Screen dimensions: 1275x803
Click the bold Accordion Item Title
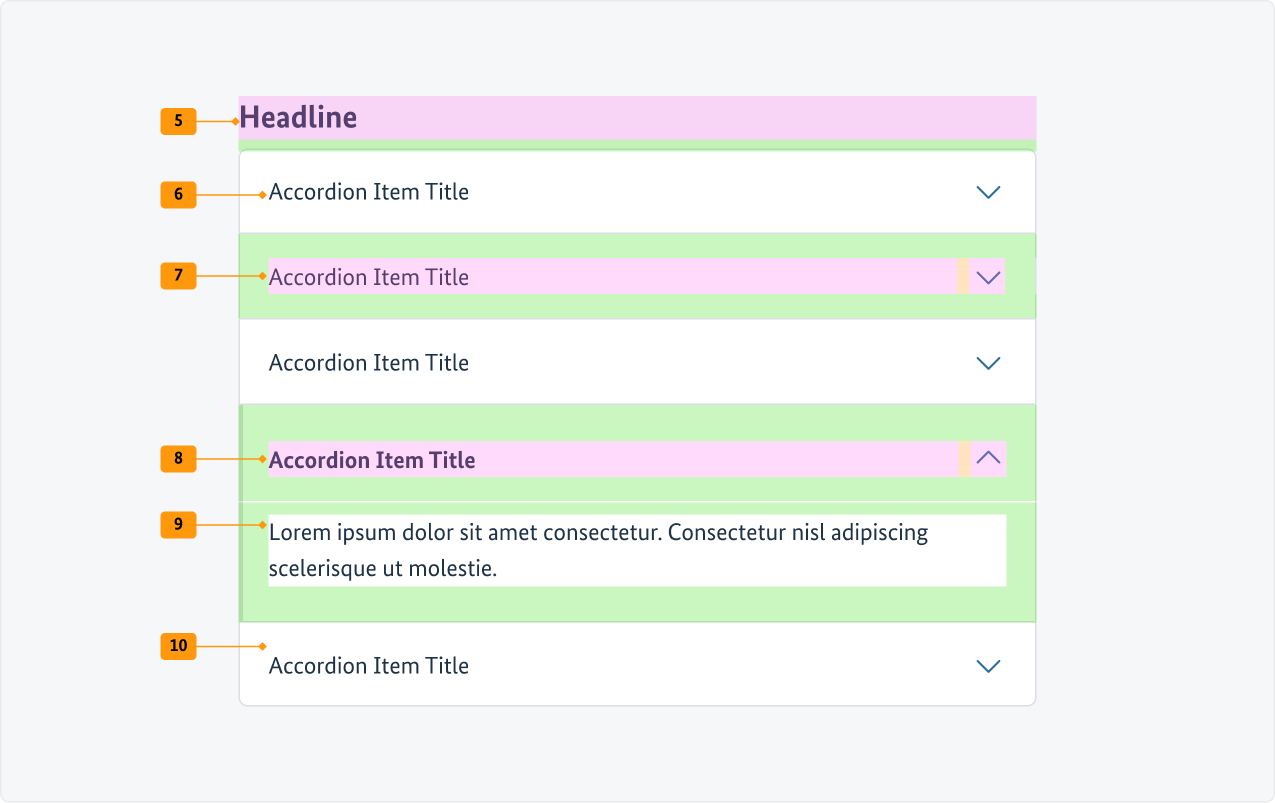coord(372,460)
